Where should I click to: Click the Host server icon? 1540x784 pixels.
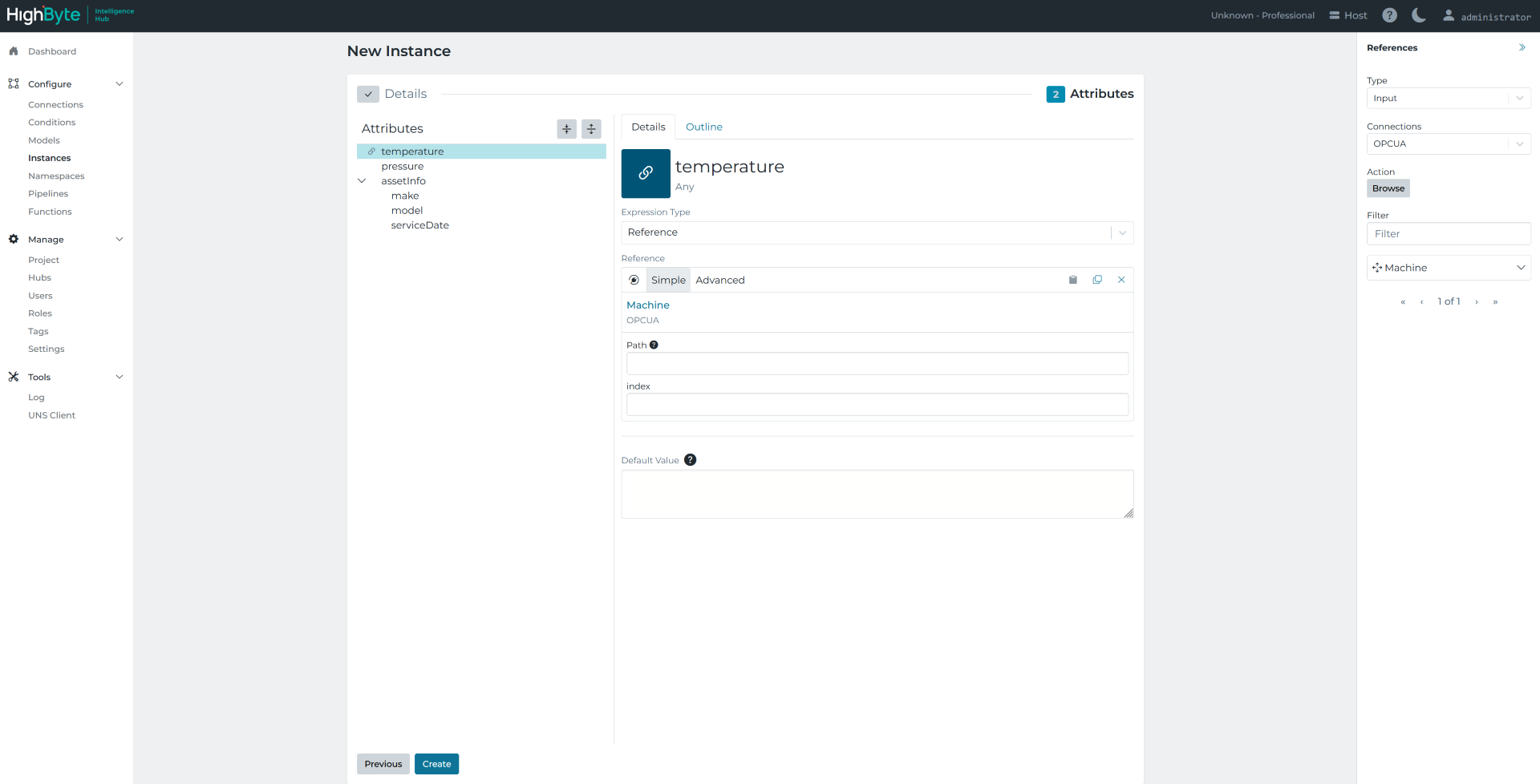[x=1335, y=15]
